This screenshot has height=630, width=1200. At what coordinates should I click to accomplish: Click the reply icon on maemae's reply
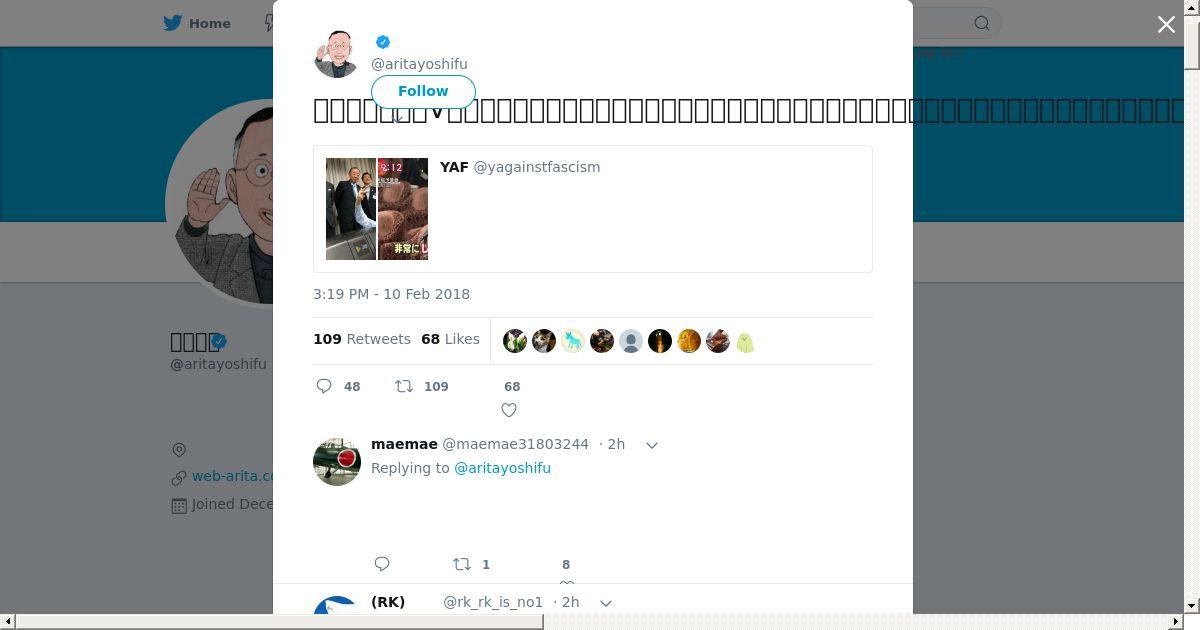point(382,564)
